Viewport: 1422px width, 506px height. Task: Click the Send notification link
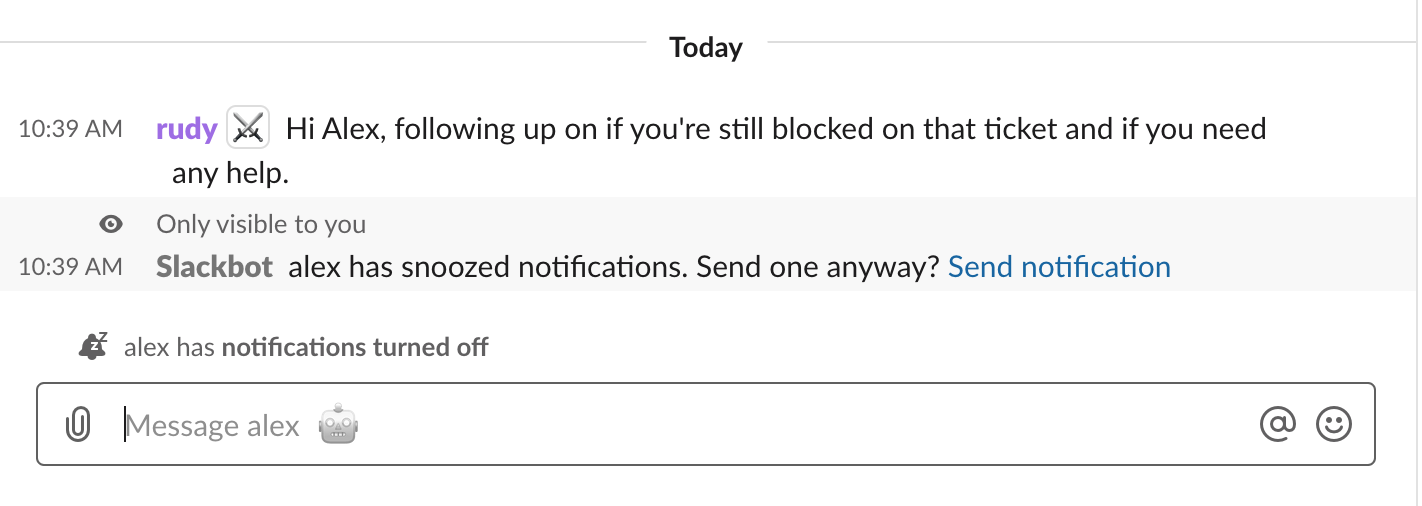coord(1059,267)
